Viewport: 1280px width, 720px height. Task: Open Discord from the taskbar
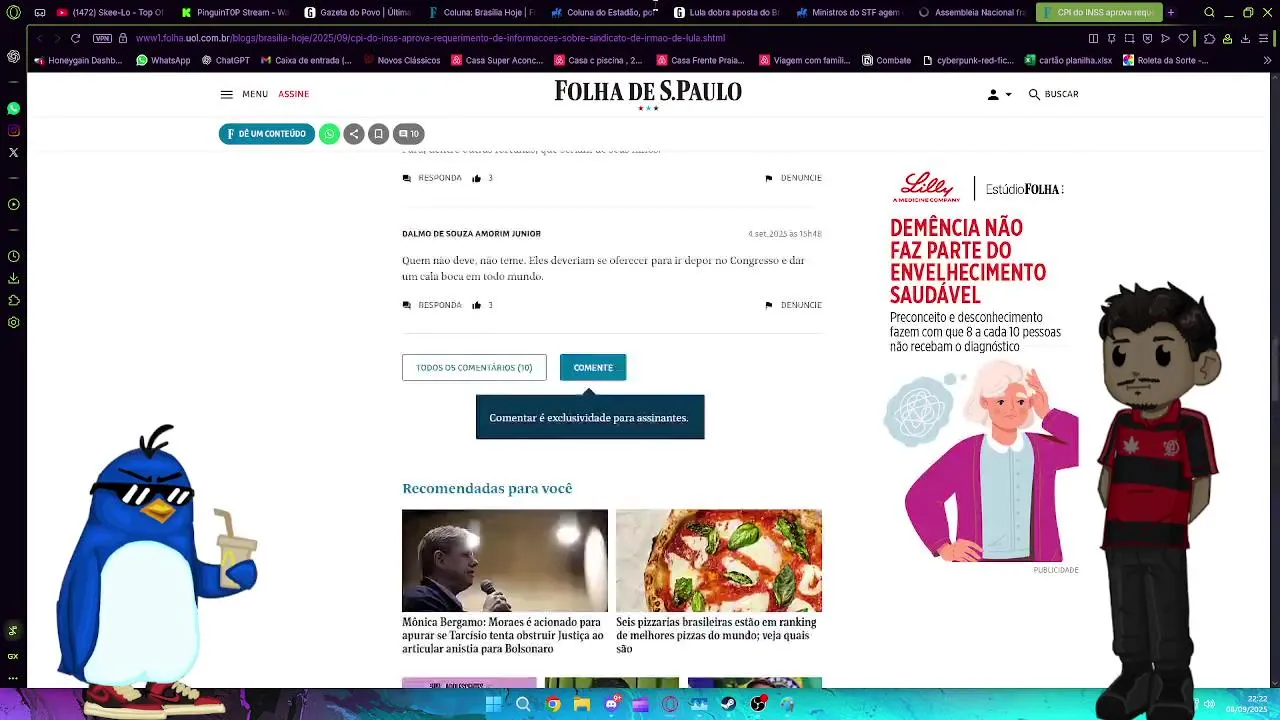tap(612, 704)
